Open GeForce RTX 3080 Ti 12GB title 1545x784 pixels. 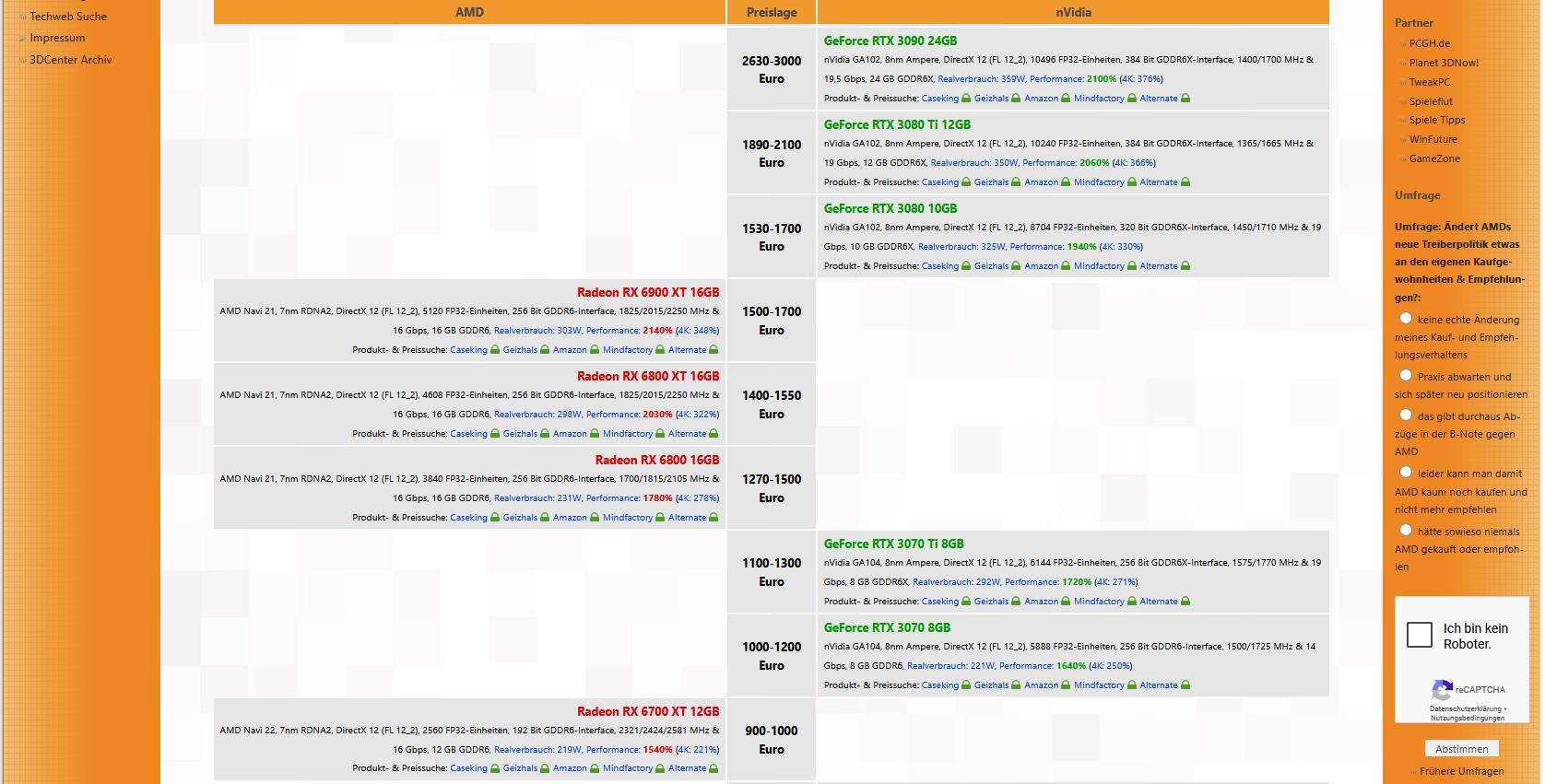pyautogui.click(x=897, y=124)
